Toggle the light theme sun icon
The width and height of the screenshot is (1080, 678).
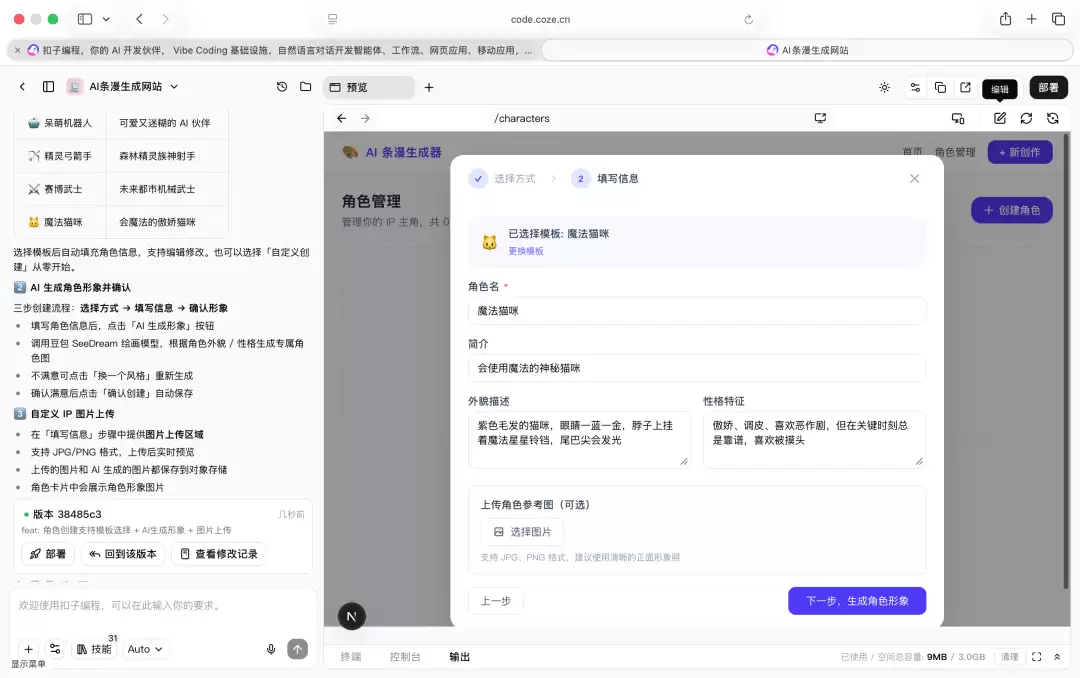[x=884, y=88]
